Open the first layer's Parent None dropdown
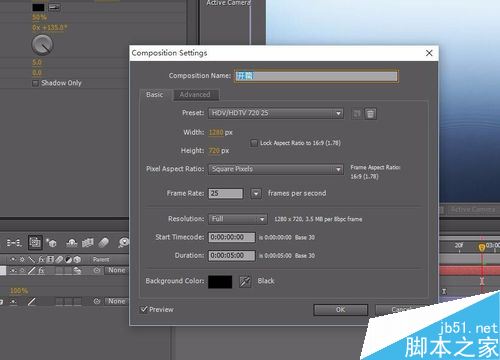500x360 pixels. 116,270
